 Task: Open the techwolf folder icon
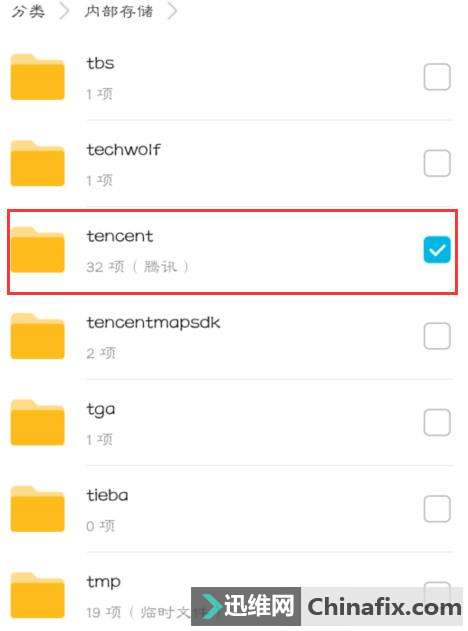pyautogui.click(x=37, y=163)
